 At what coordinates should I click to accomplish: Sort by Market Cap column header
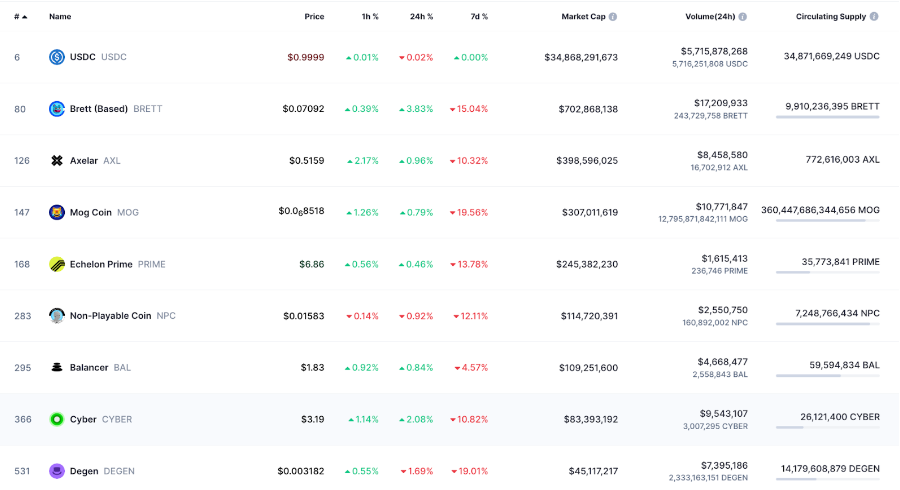583,17
